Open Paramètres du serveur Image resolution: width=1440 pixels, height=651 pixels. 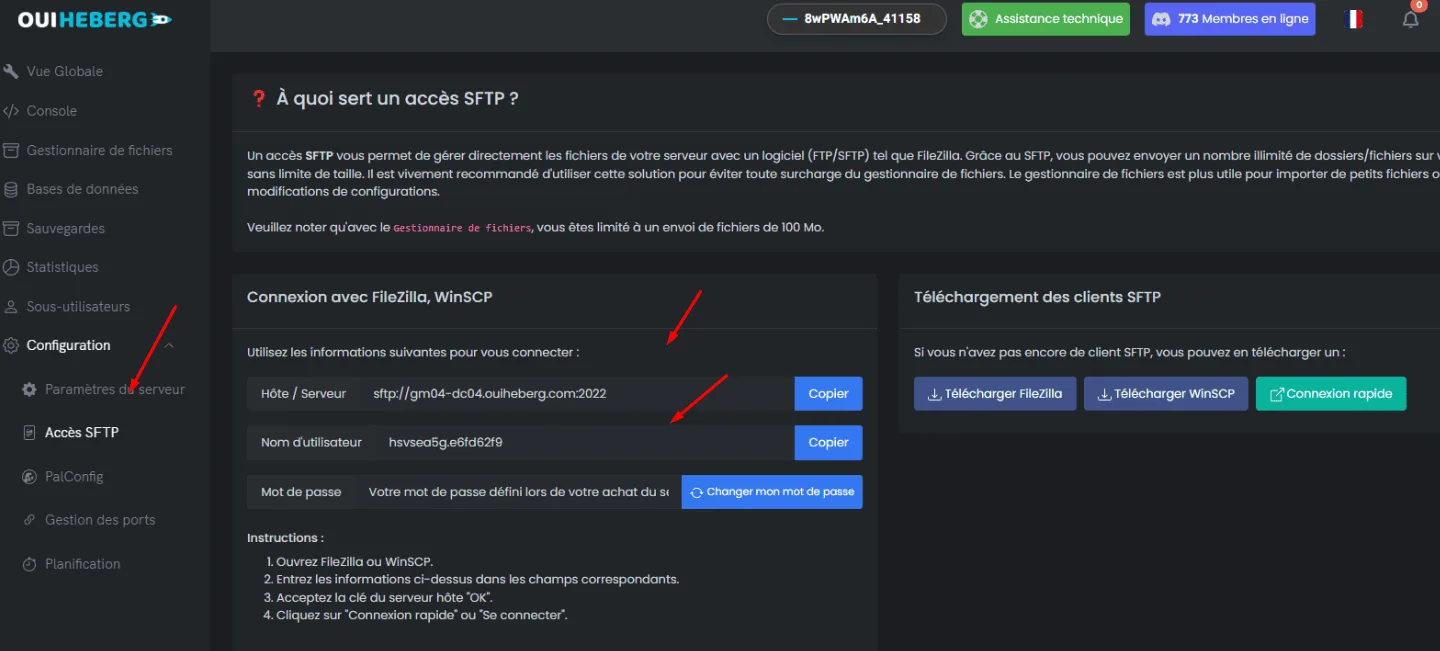pyautogui.click(x=114, y=389)
